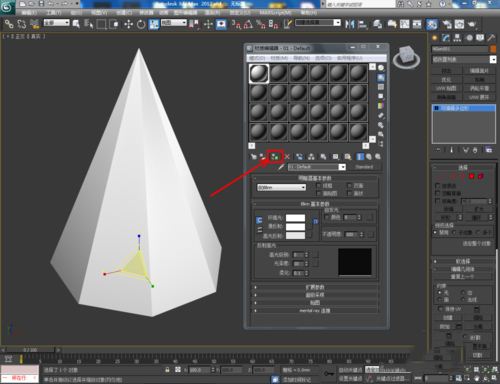Click the Mirror tool icon

point(350,24)
